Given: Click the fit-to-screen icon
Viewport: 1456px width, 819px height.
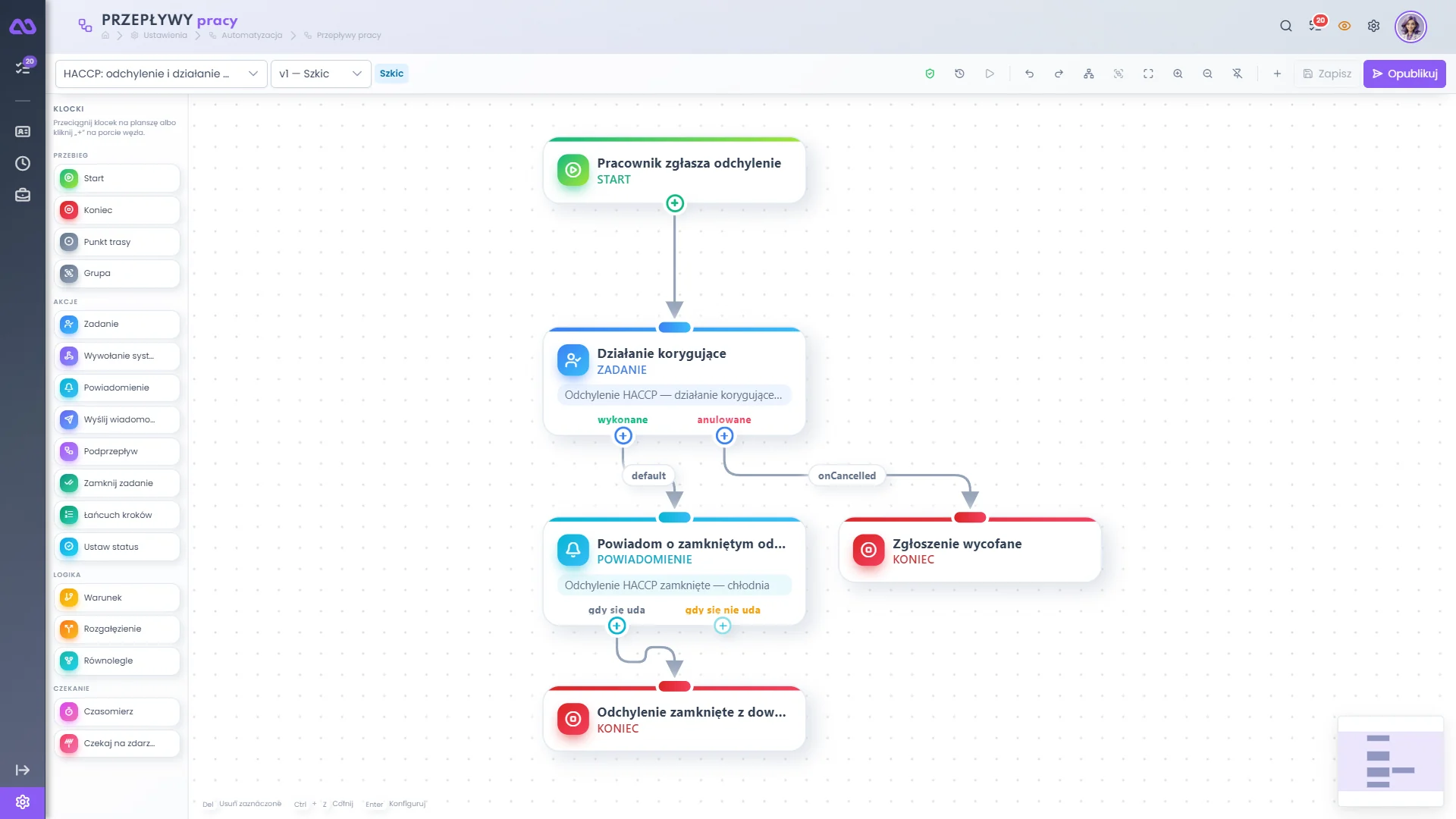Looking at the screenshot, I should (x=1148, y=74).
